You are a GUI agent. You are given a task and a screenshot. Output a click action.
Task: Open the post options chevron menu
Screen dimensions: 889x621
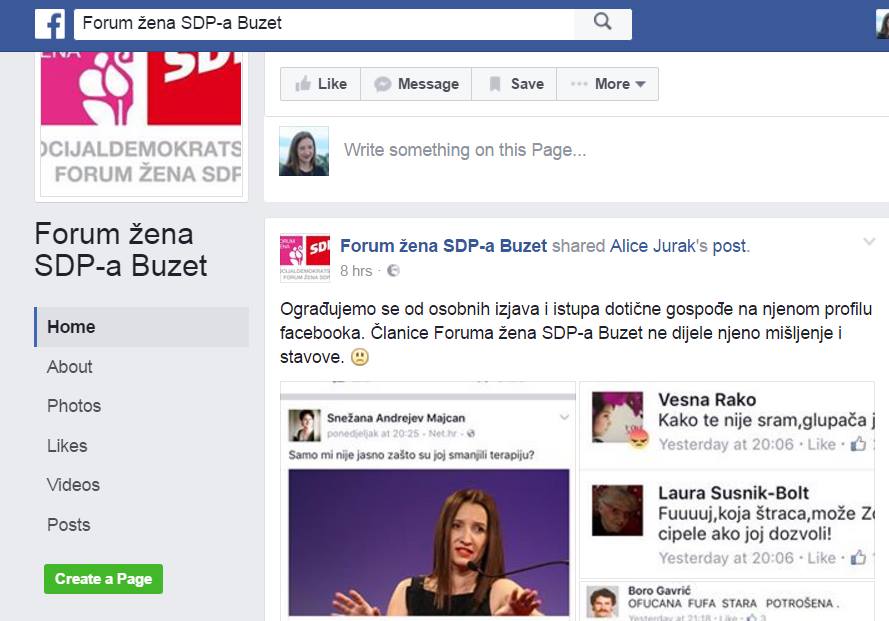click(868, 242)
